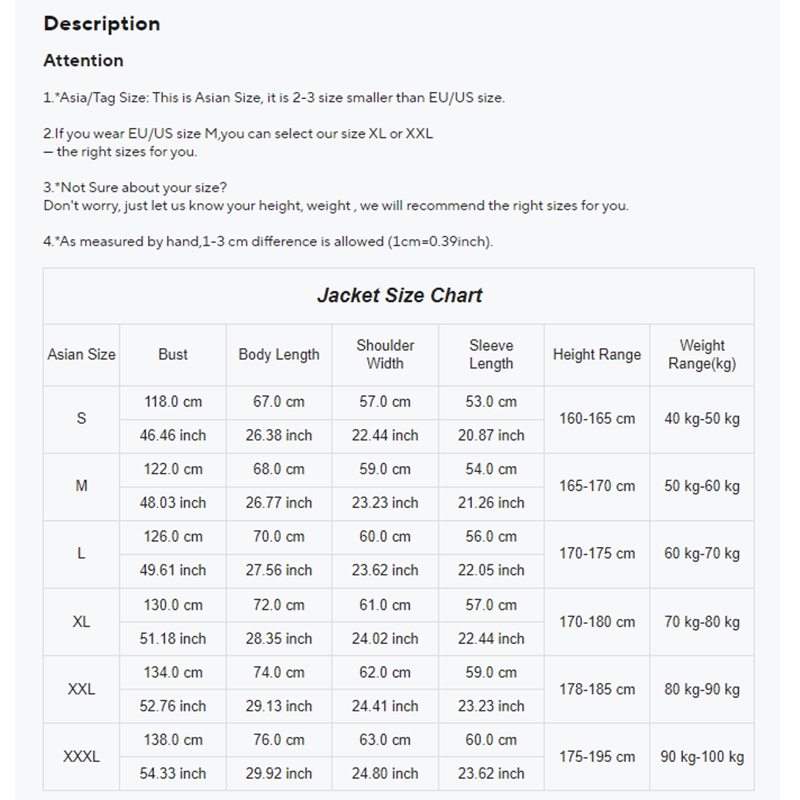Click the Bust column header
800x800 pixels.
[x=173, y=354]
